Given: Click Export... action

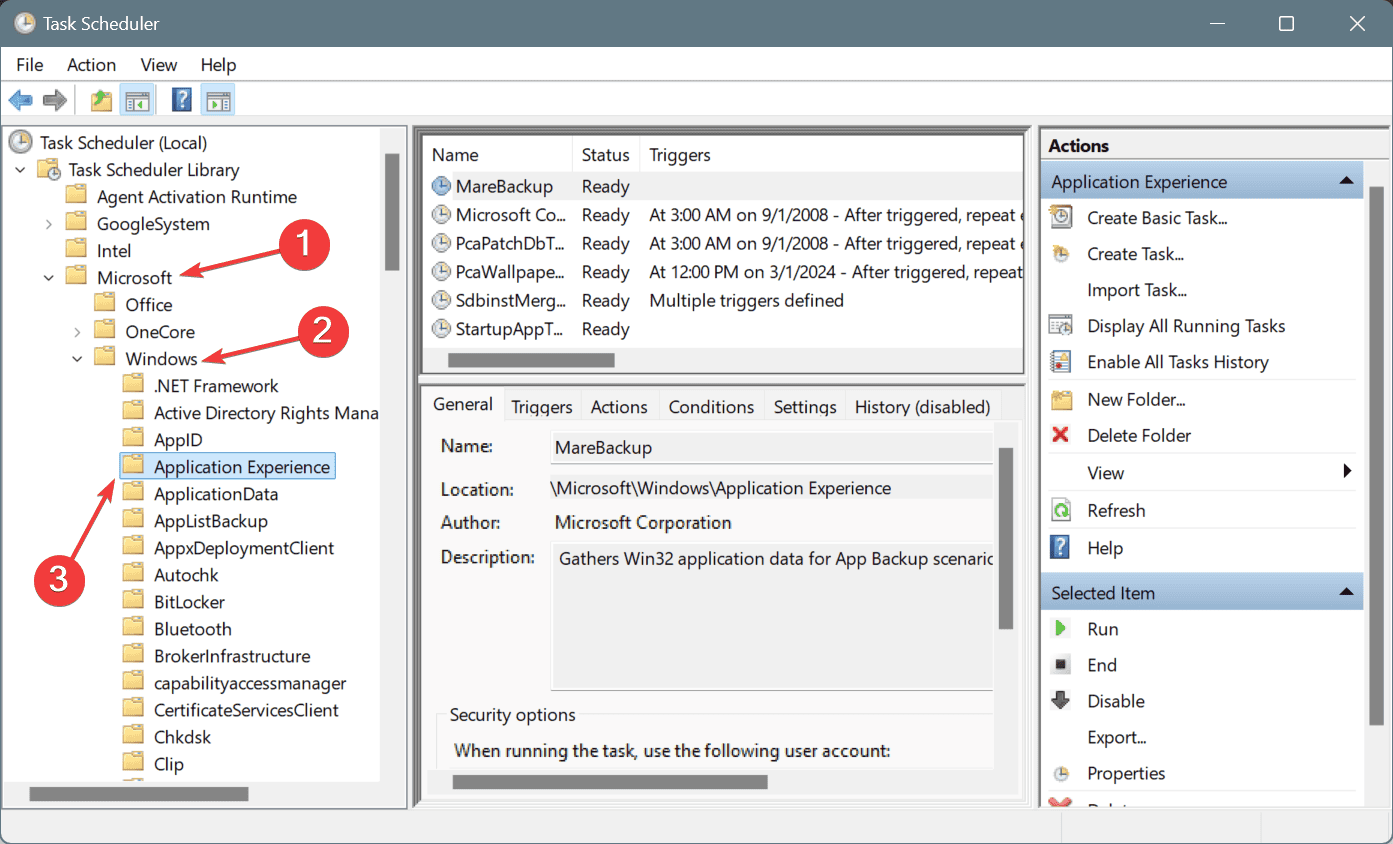Looking at the screenshot, I should click(x=1117, y=737).
